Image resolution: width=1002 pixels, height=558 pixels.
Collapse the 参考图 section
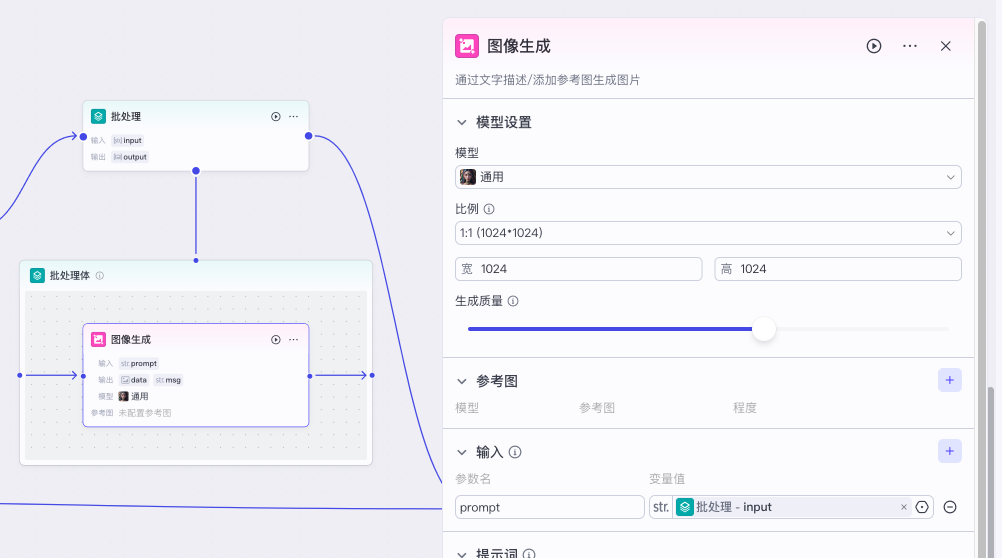pos(462,381)
